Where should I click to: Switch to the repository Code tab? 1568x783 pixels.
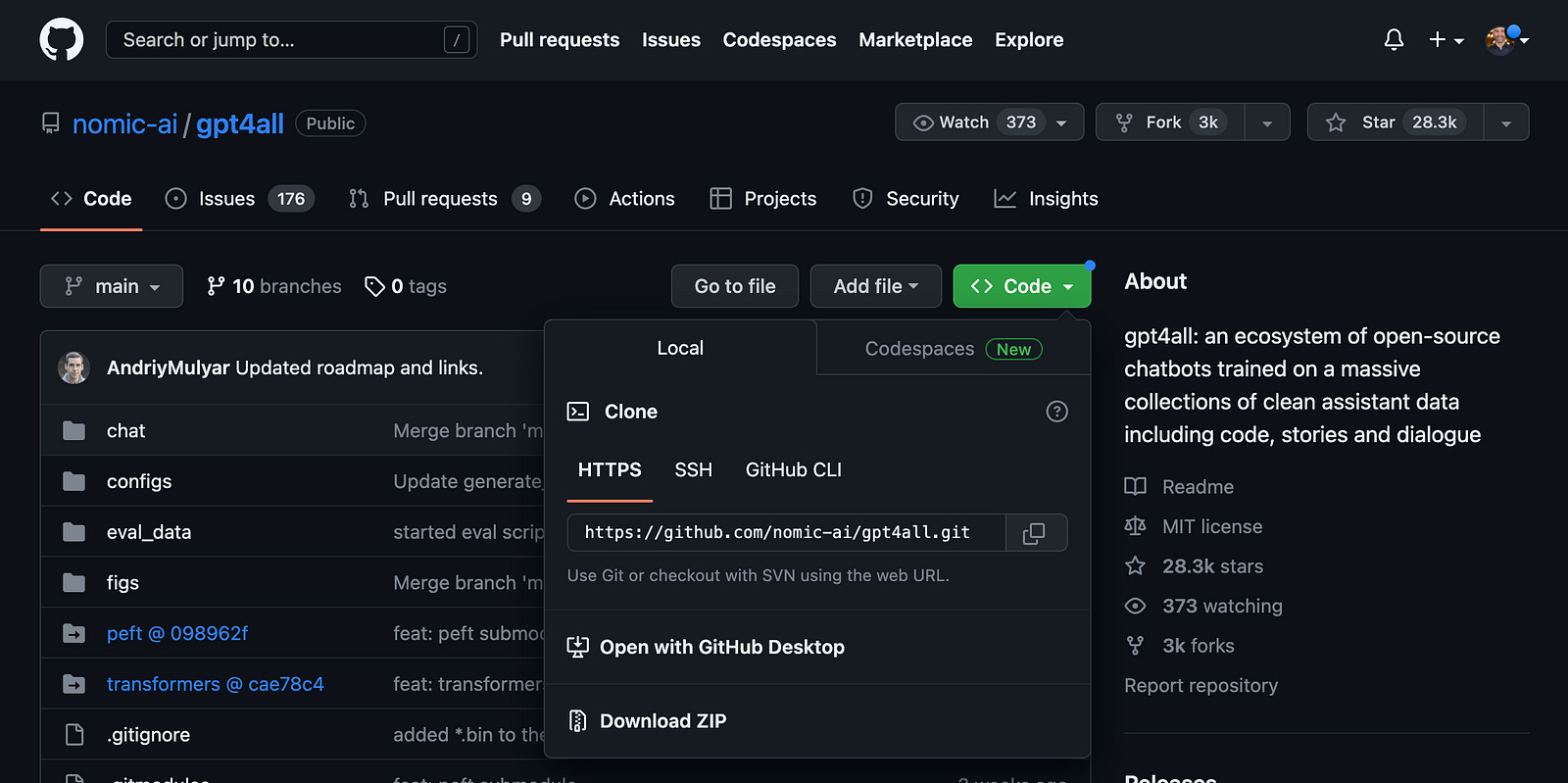91,199
